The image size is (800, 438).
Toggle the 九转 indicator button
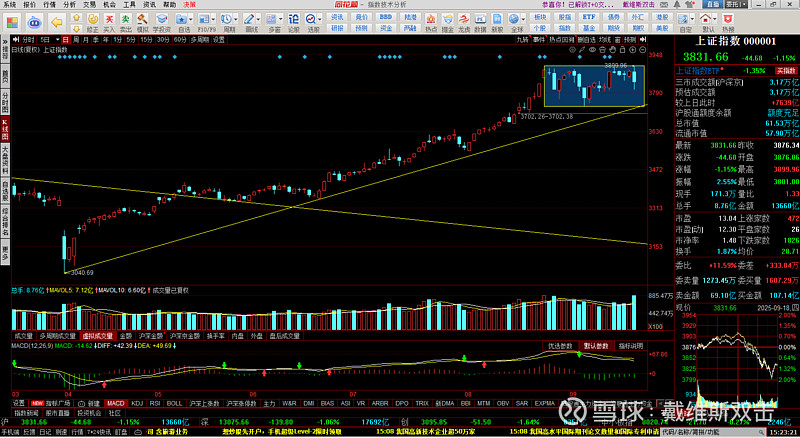522,40
